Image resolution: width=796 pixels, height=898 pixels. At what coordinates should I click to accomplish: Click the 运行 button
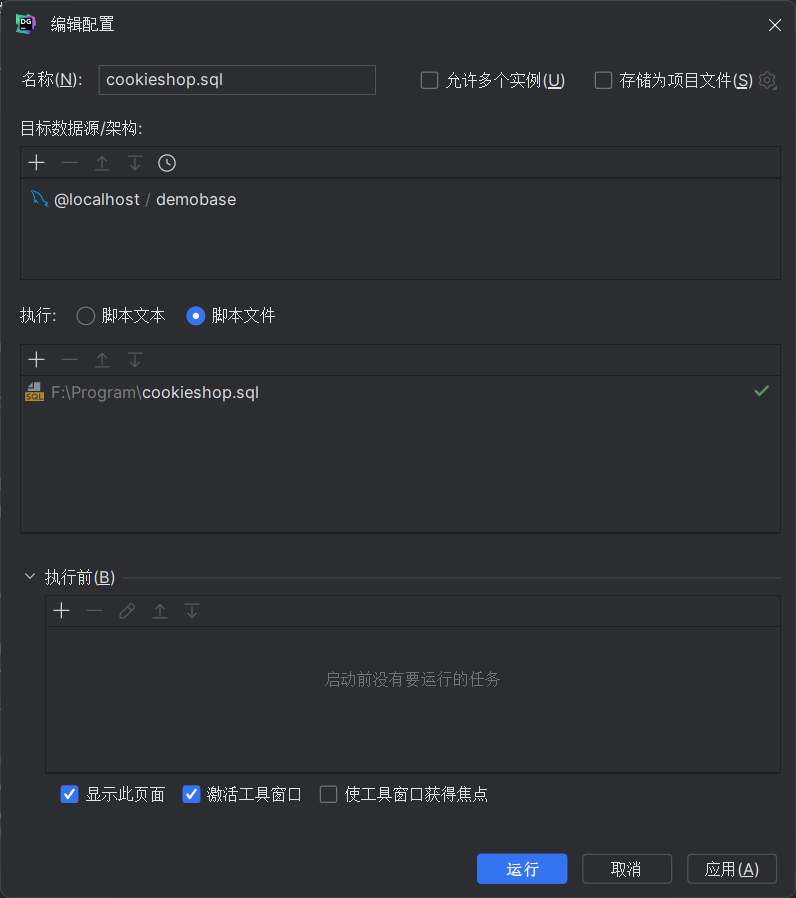pyautogui.click(x=521, y=868)
